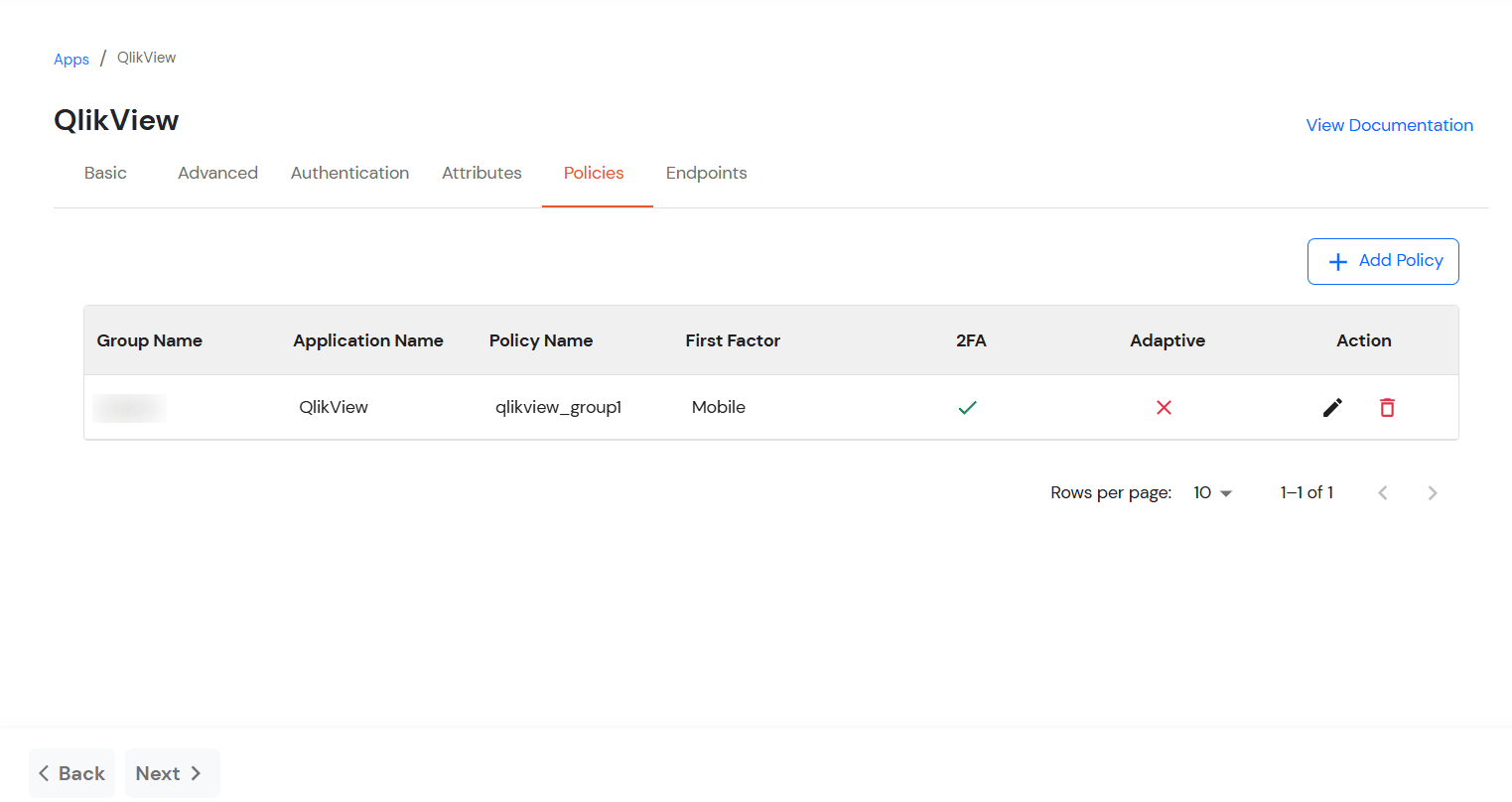Screen dimensions: 1512x802
Task: Click the red Adaptive cross icon
Action: pos(1164,407)
